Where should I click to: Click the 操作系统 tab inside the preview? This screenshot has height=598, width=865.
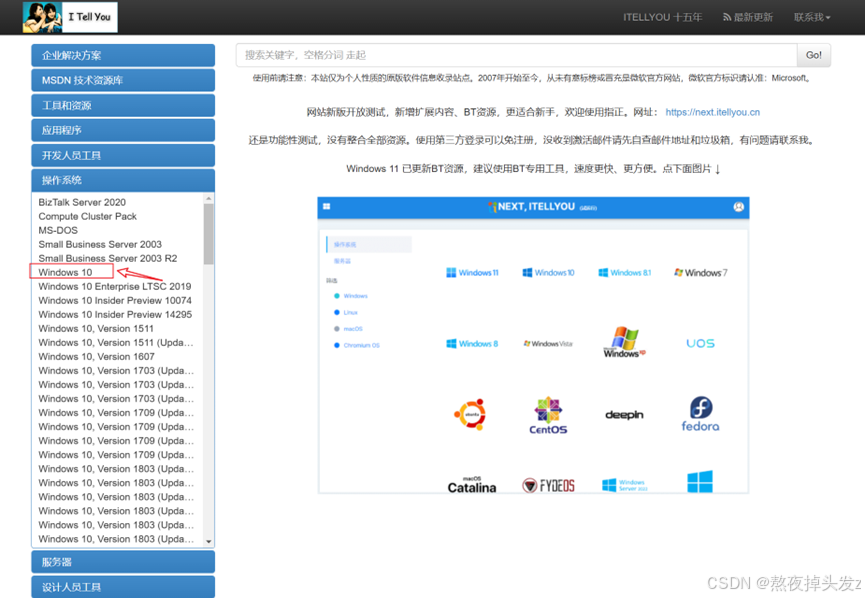369,244
